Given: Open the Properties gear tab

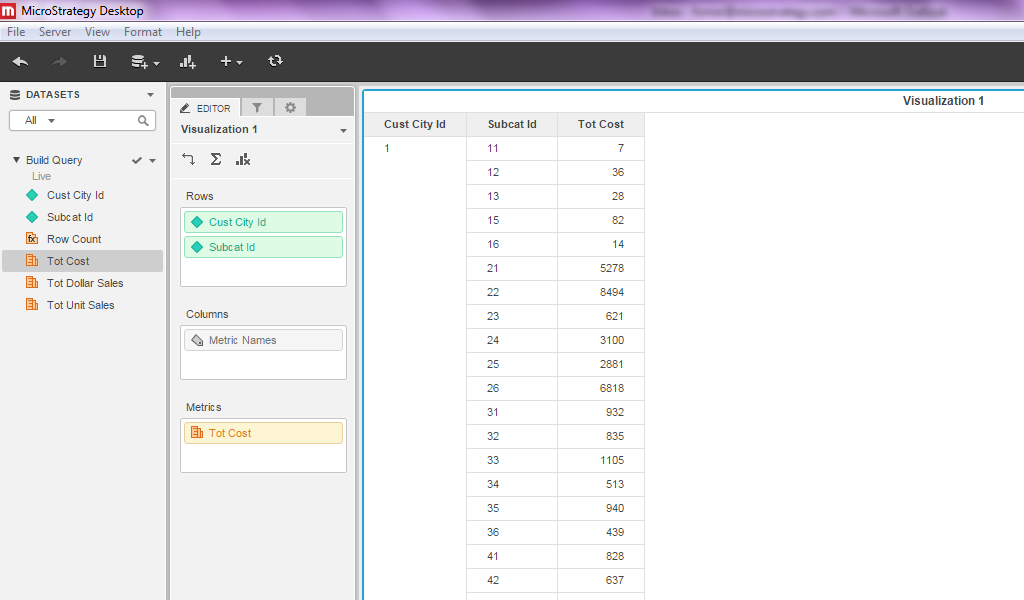Looking at the screenshot, I should point(290,108).
